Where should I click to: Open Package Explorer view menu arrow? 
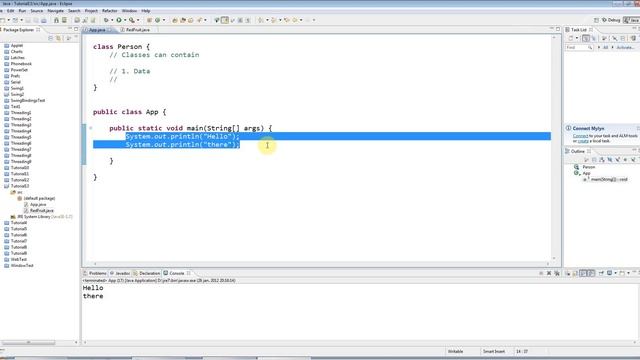point(76,38)
